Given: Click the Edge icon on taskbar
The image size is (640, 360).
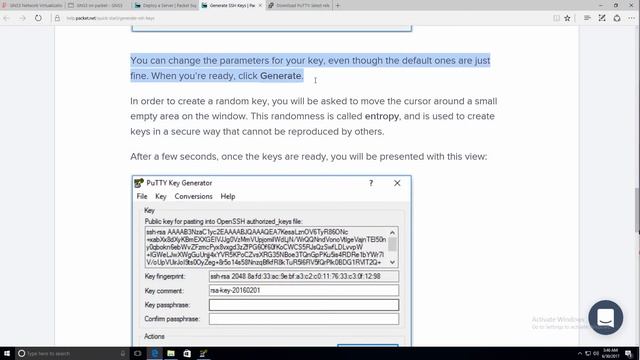Looking at the screenshot, I should pos(155,353).
